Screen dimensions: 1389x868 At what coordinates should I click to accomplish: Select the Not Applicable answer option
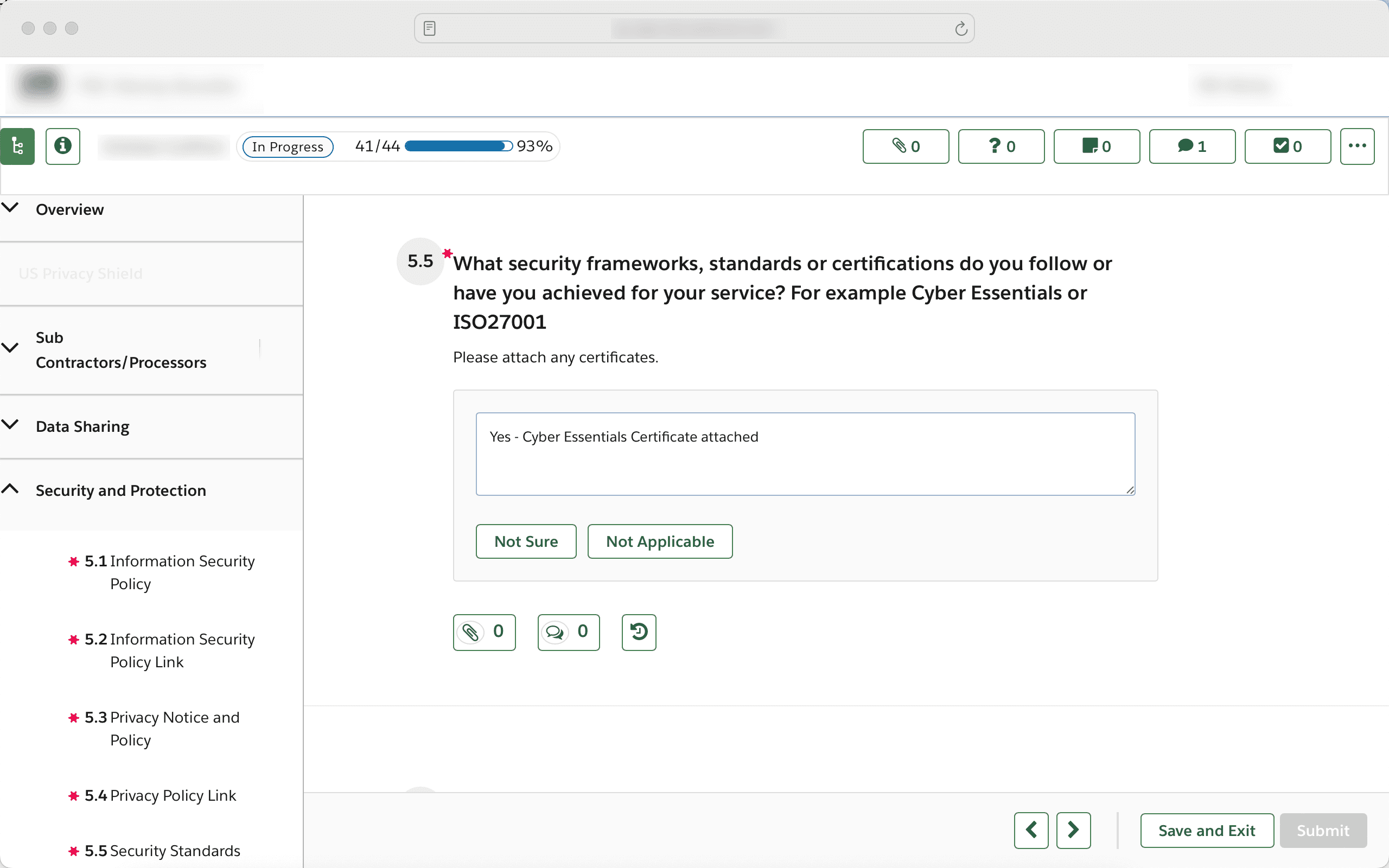click(x=659, y=541)
